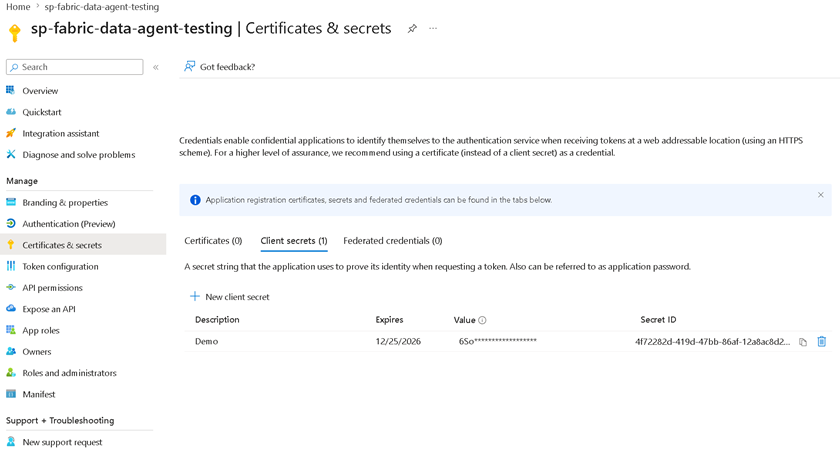Go to App roles
The width and height of the screenshot is (840, 453).
(41, 330)
